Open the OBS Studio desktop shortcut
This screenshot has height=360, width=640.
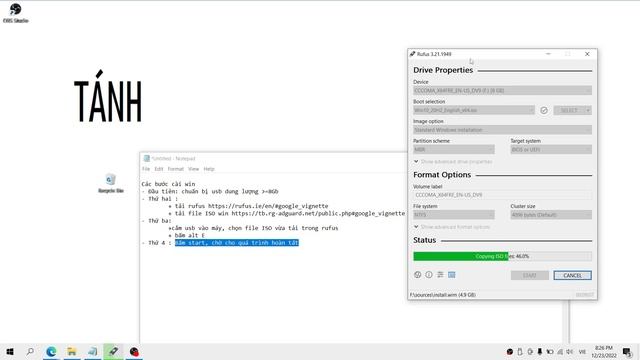click(x=16, y=13)
